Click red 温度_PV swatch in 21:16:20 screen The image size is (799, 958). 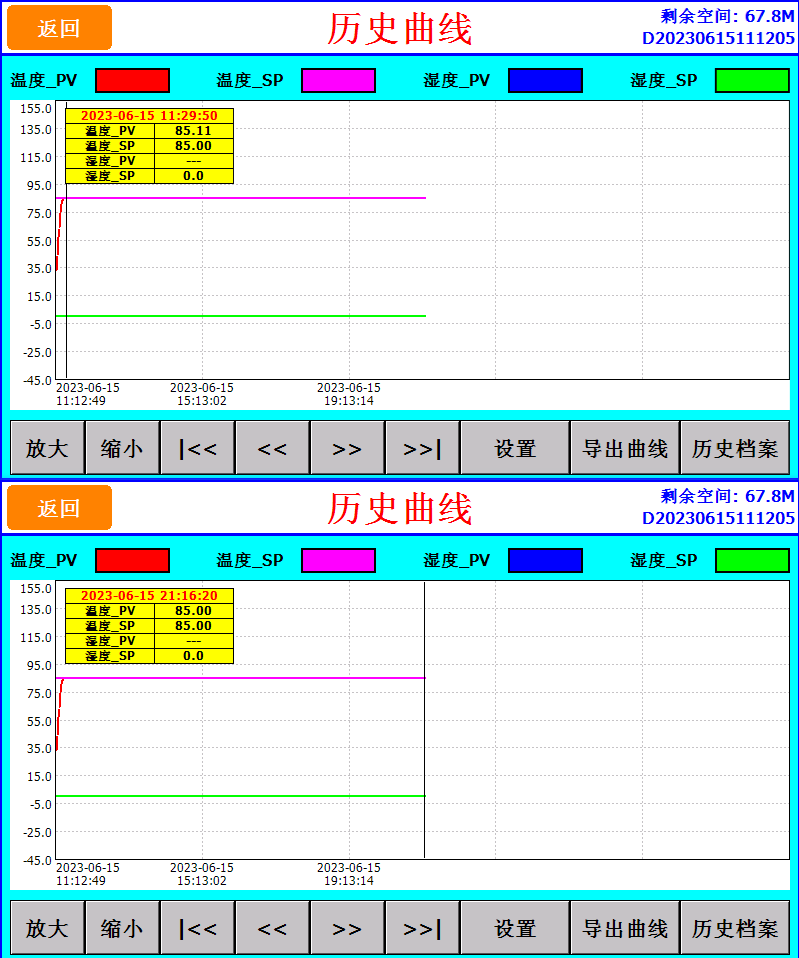click(133, 560)
